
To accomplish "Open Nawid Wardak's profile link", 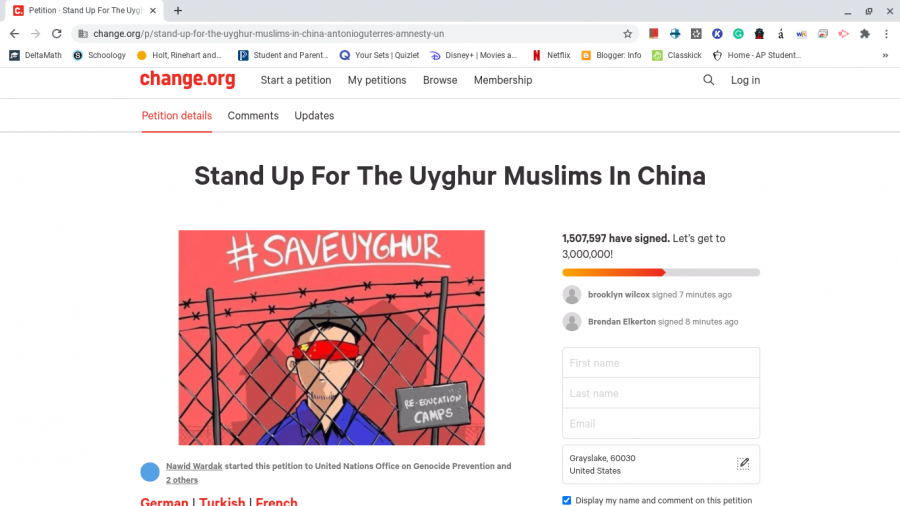I will pyautogui.click(x=194, y=466).
